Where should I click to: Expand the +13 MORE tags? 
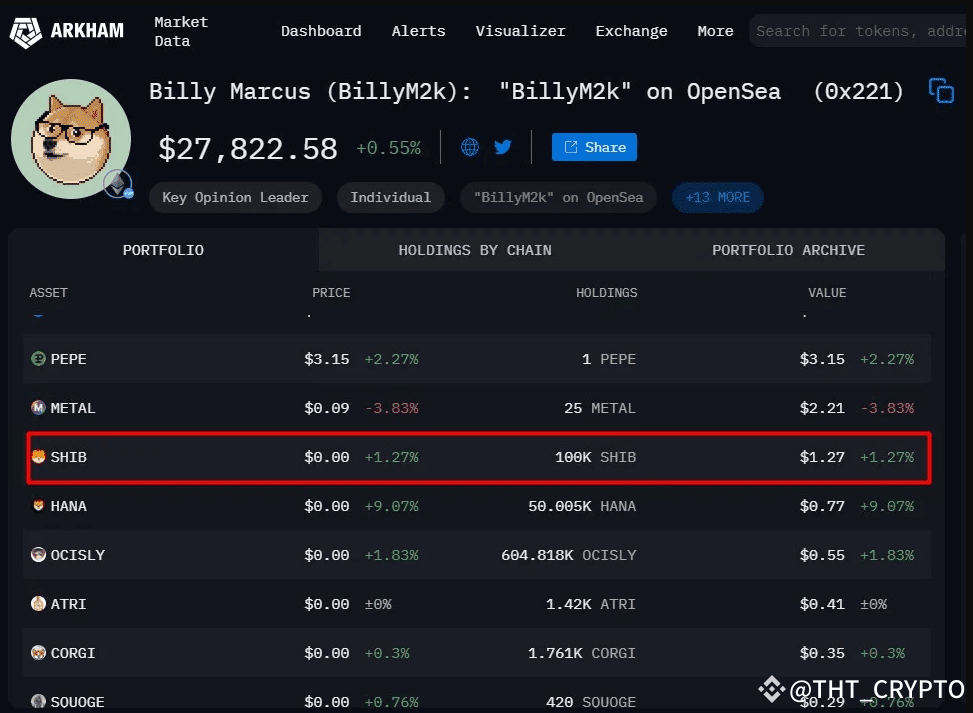coord(717,197)
